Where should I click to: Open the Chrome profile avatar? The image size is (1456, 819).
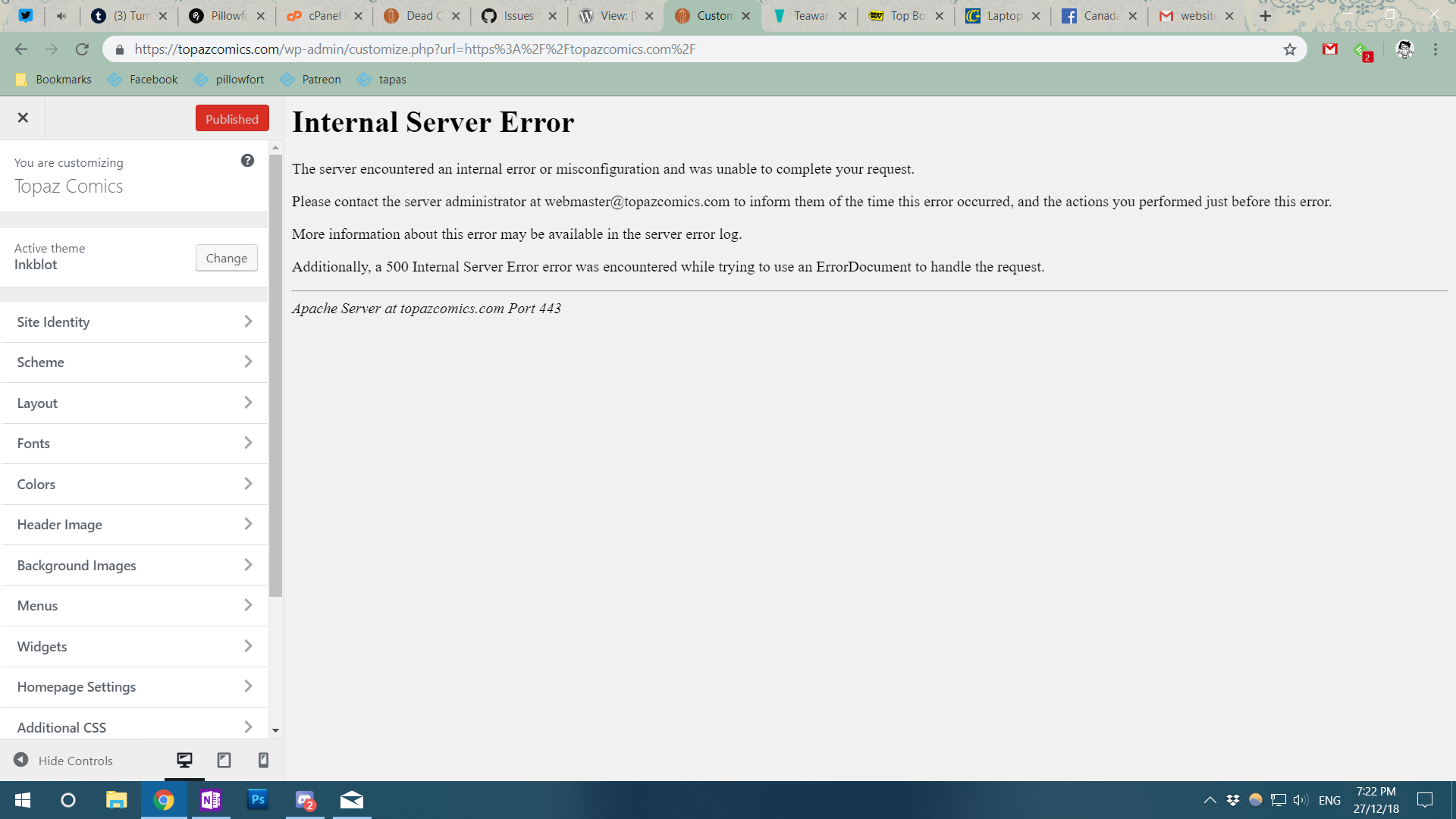[1404, 49]
